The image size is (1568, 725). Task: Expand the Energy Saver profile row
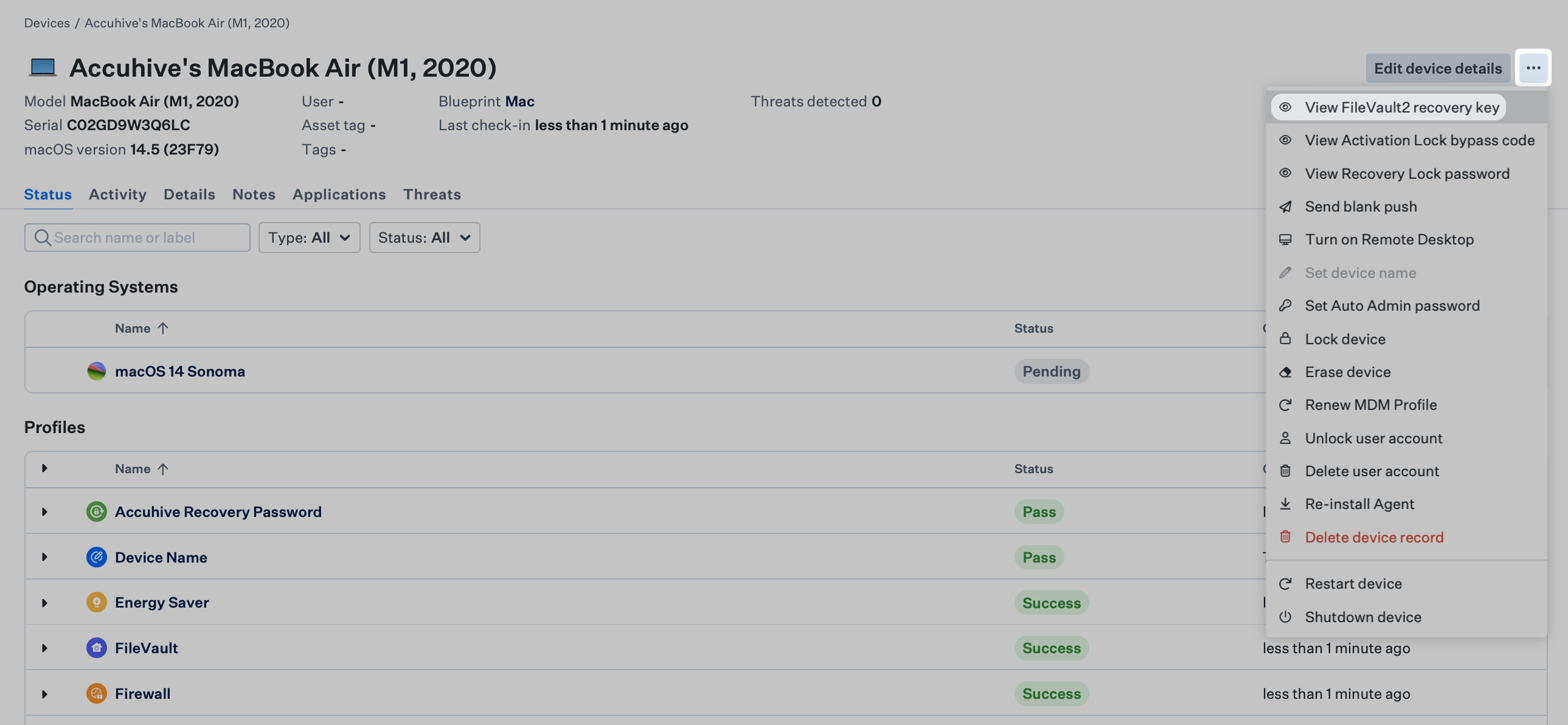[x=44, y=603]
